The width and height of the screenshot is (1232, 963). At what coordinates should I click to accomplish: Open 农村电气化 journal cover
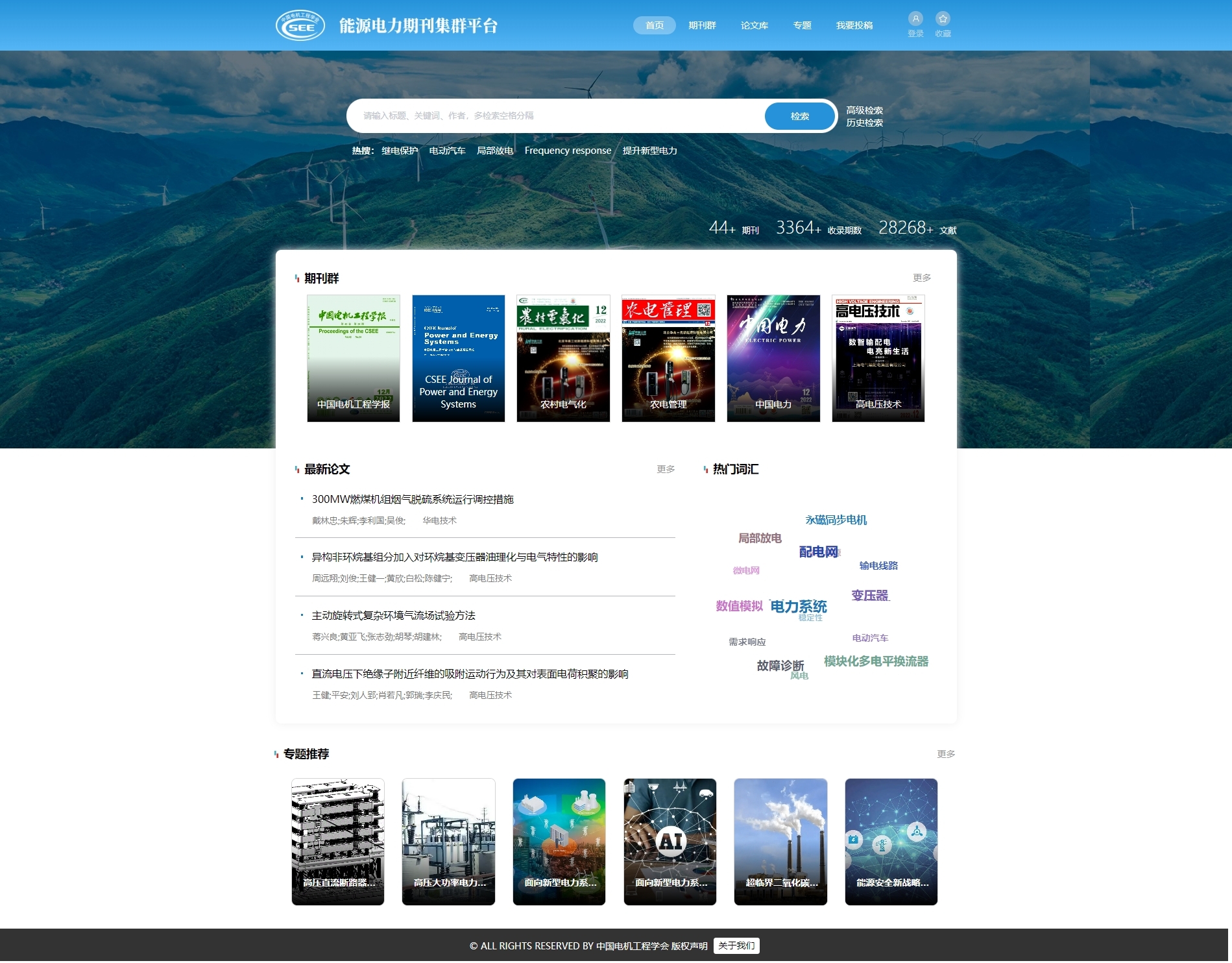pos(563,358)
